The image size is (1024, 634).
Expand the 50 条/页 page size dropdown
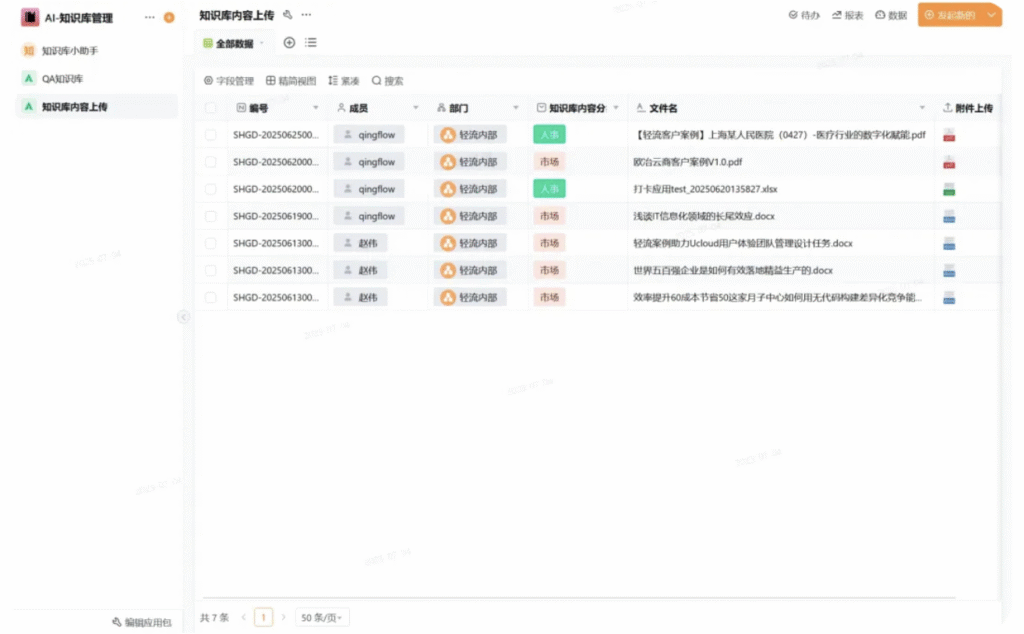coord(323,618)
